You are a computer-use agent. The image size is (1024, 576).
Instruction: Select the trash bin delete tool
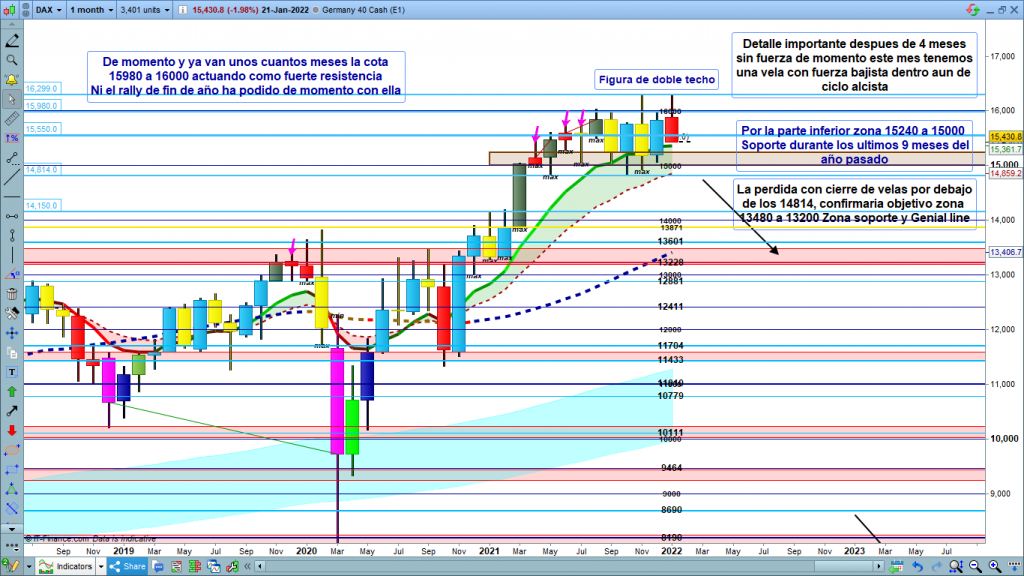pos(12,294)
